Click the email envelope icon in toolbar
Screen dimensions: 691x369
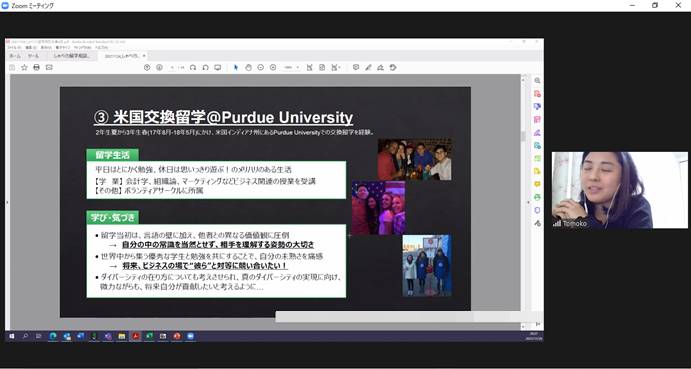coord(49,67)
